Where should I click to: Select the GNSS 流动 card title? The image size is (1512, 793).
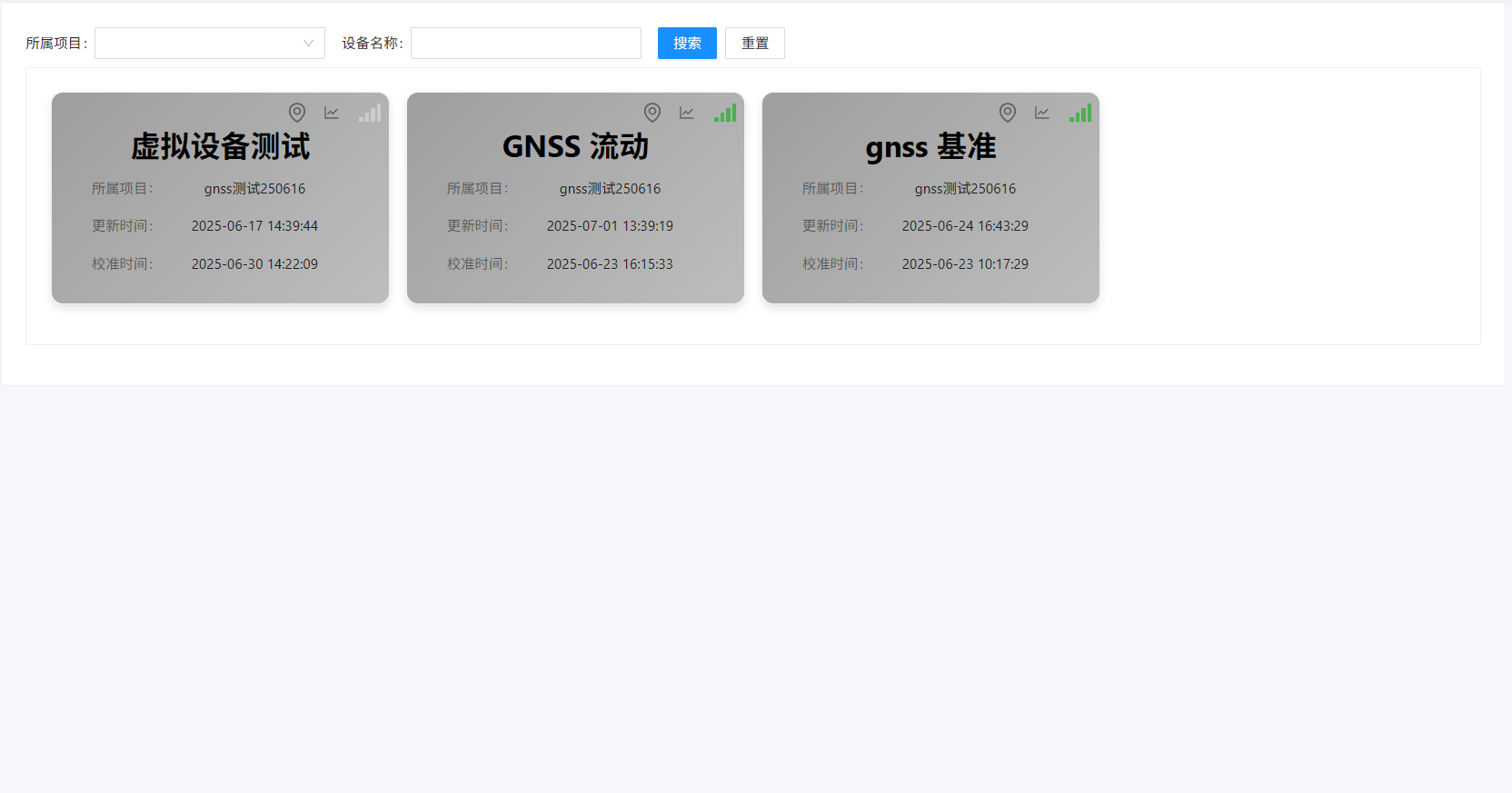(575, 146)
